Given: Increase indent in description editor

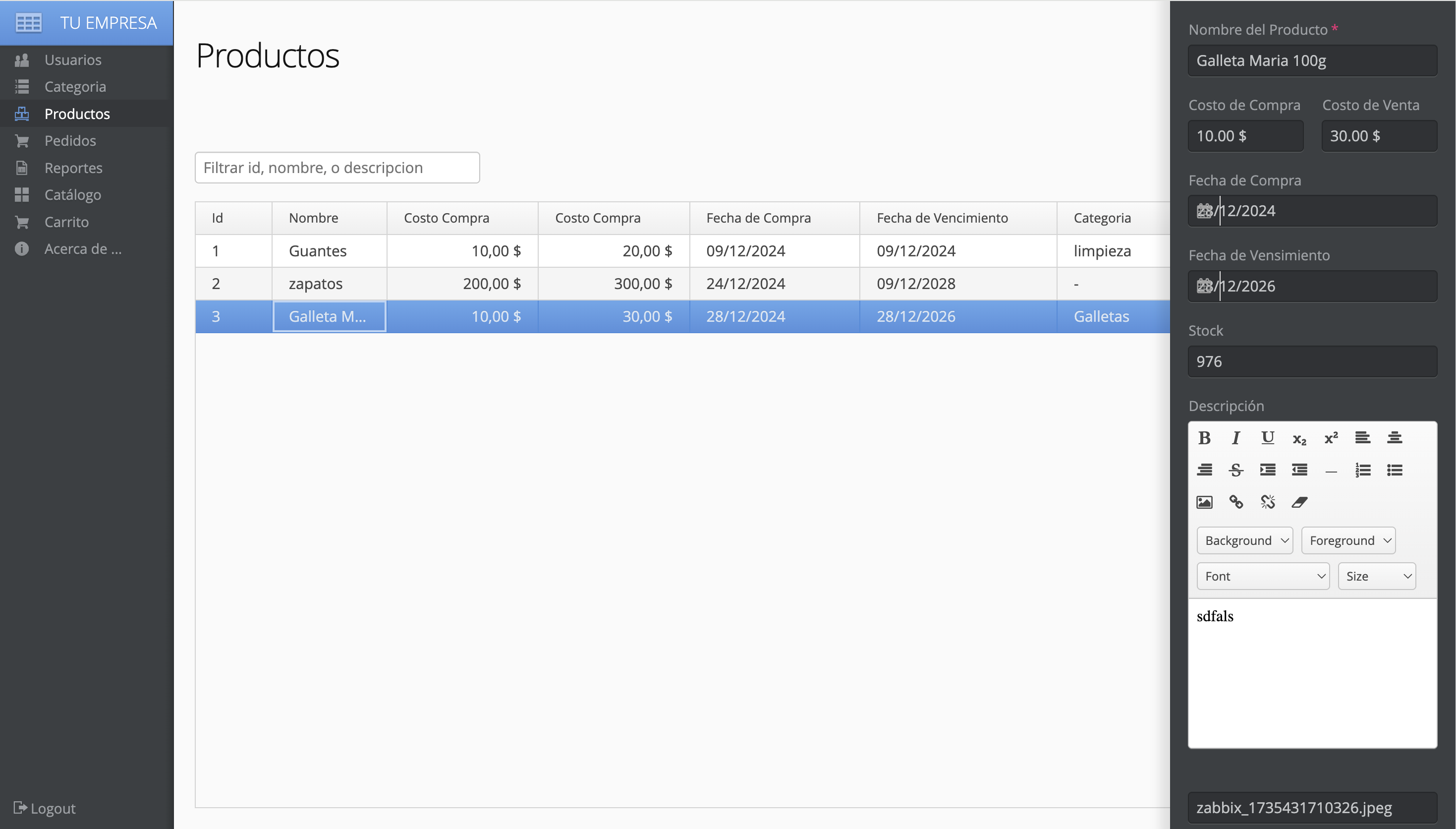Looking at the screenshot, I should pyautogui.click(x=1268, y=470).
